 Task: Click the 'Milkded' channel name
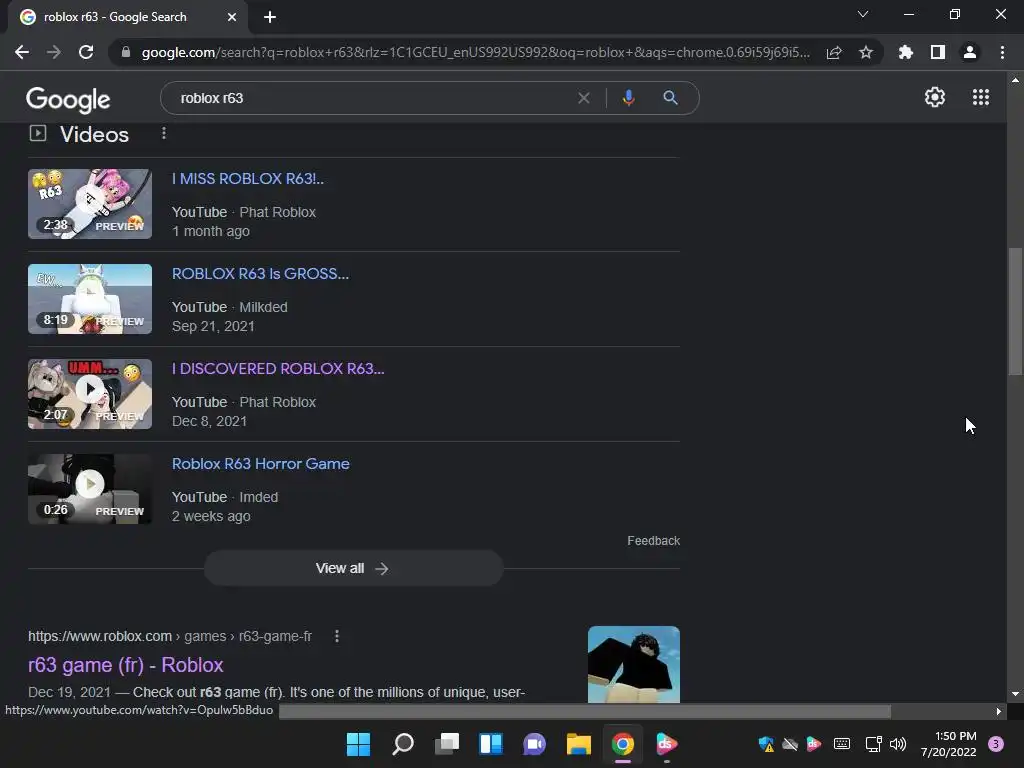[x=263, y=307]
